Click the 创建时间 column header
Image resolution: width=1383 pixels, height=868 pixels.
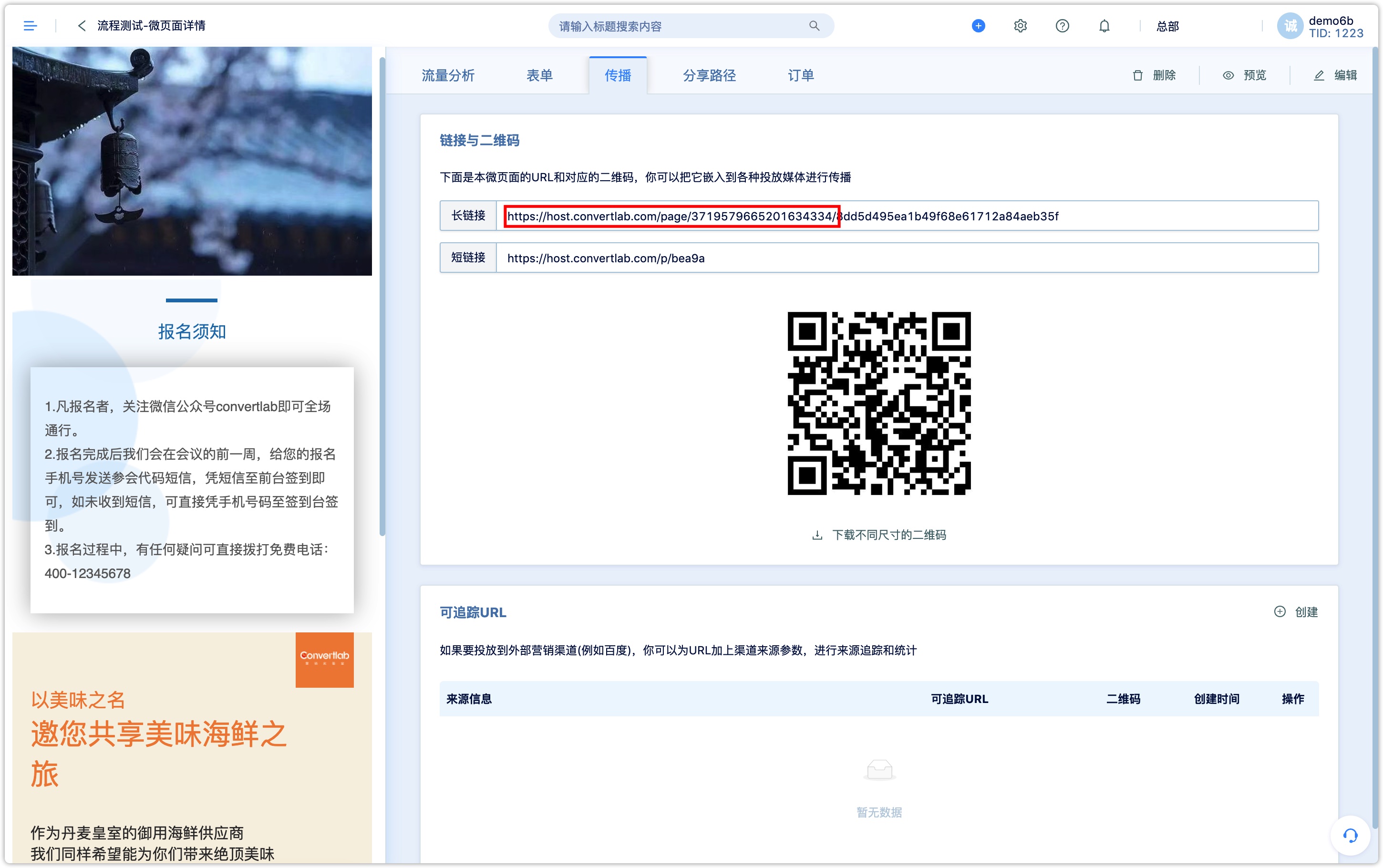(1216, 699)
